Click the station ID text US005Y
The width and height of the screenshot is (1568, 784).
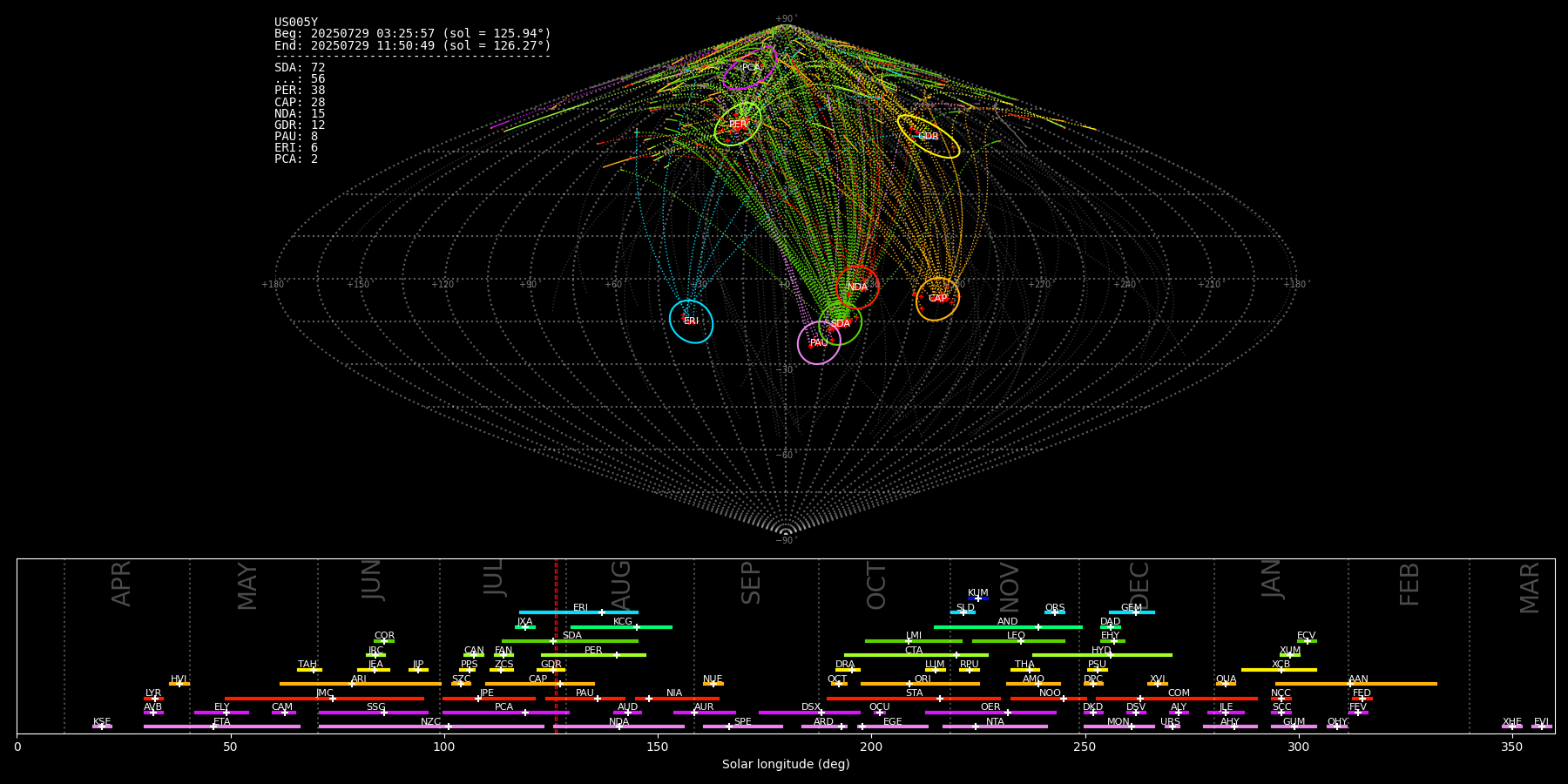click(x=296, y=23)
